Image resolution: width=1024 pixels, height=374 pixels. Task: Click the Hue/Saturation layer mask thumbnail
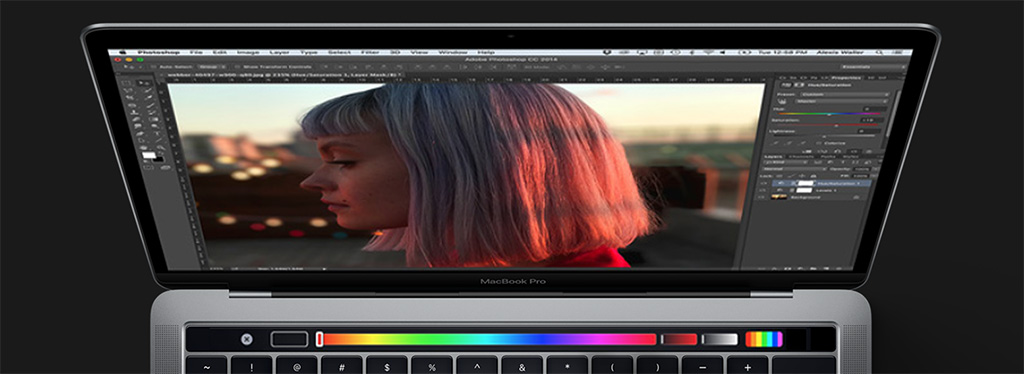coord(805,183)
